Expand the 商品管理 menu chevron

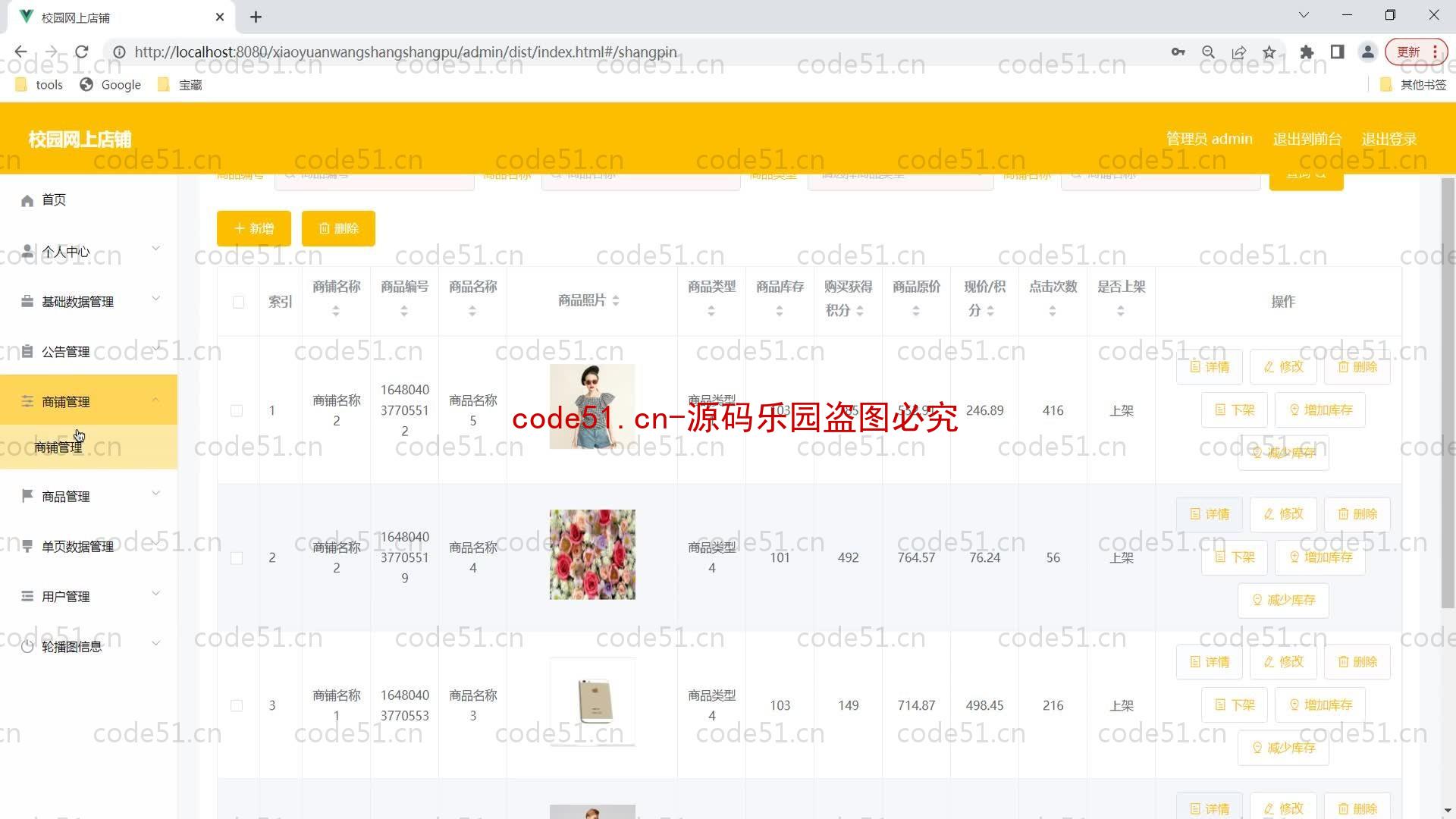point(155,494)
